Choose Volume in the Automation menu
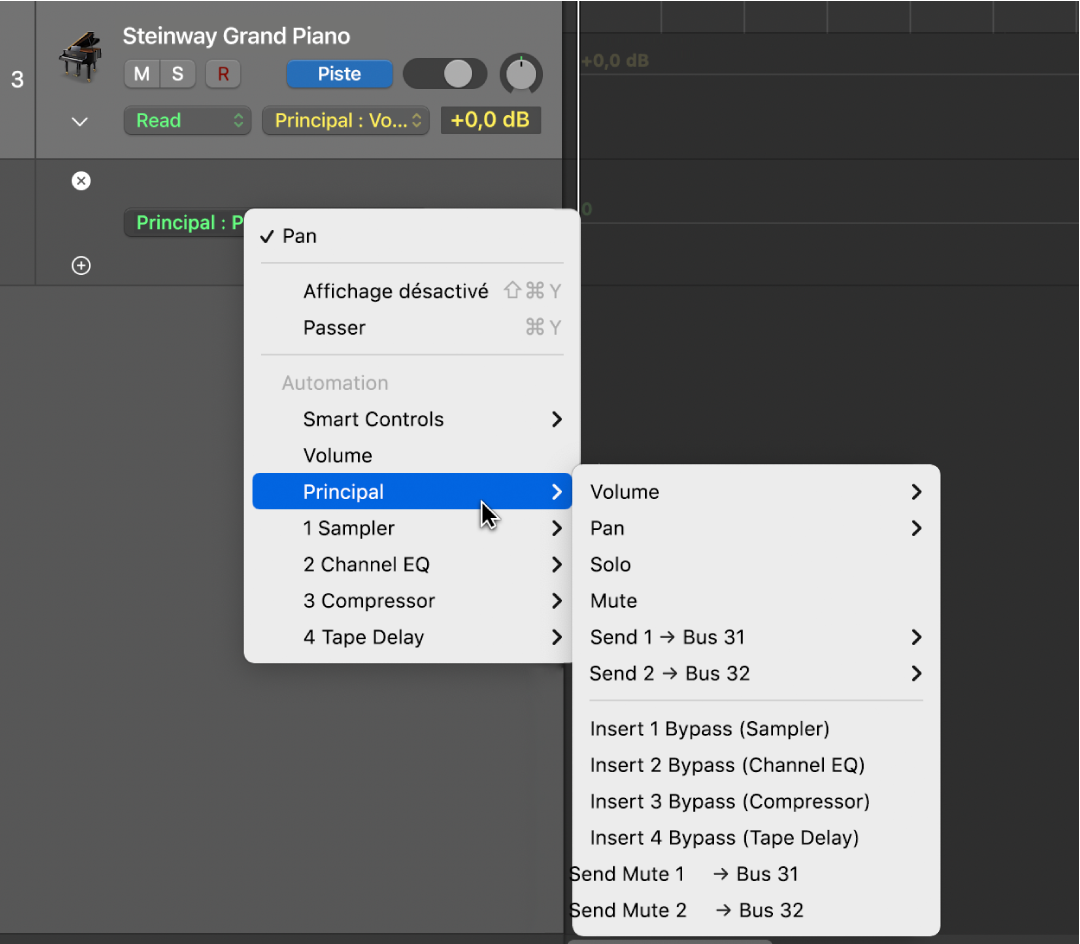The image size is (1080, 944). pos(338,455)
